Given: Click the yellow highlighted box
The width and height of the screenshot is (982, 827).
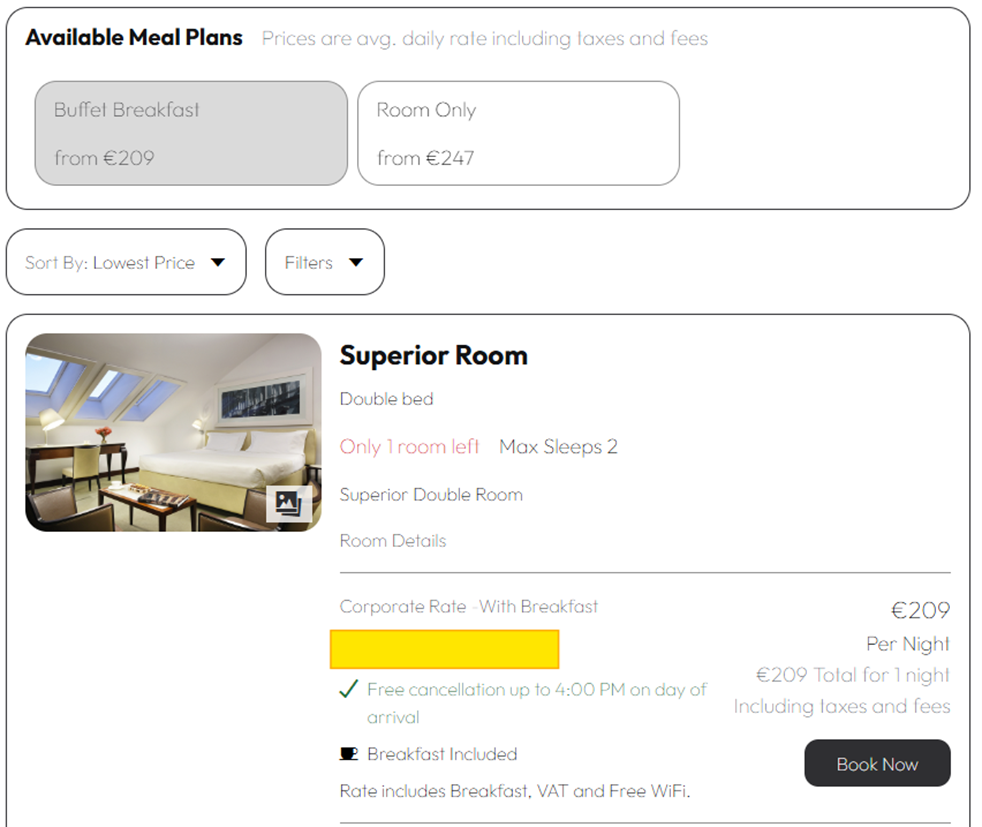Looking at the screenshot, I should tap(444, 649).
